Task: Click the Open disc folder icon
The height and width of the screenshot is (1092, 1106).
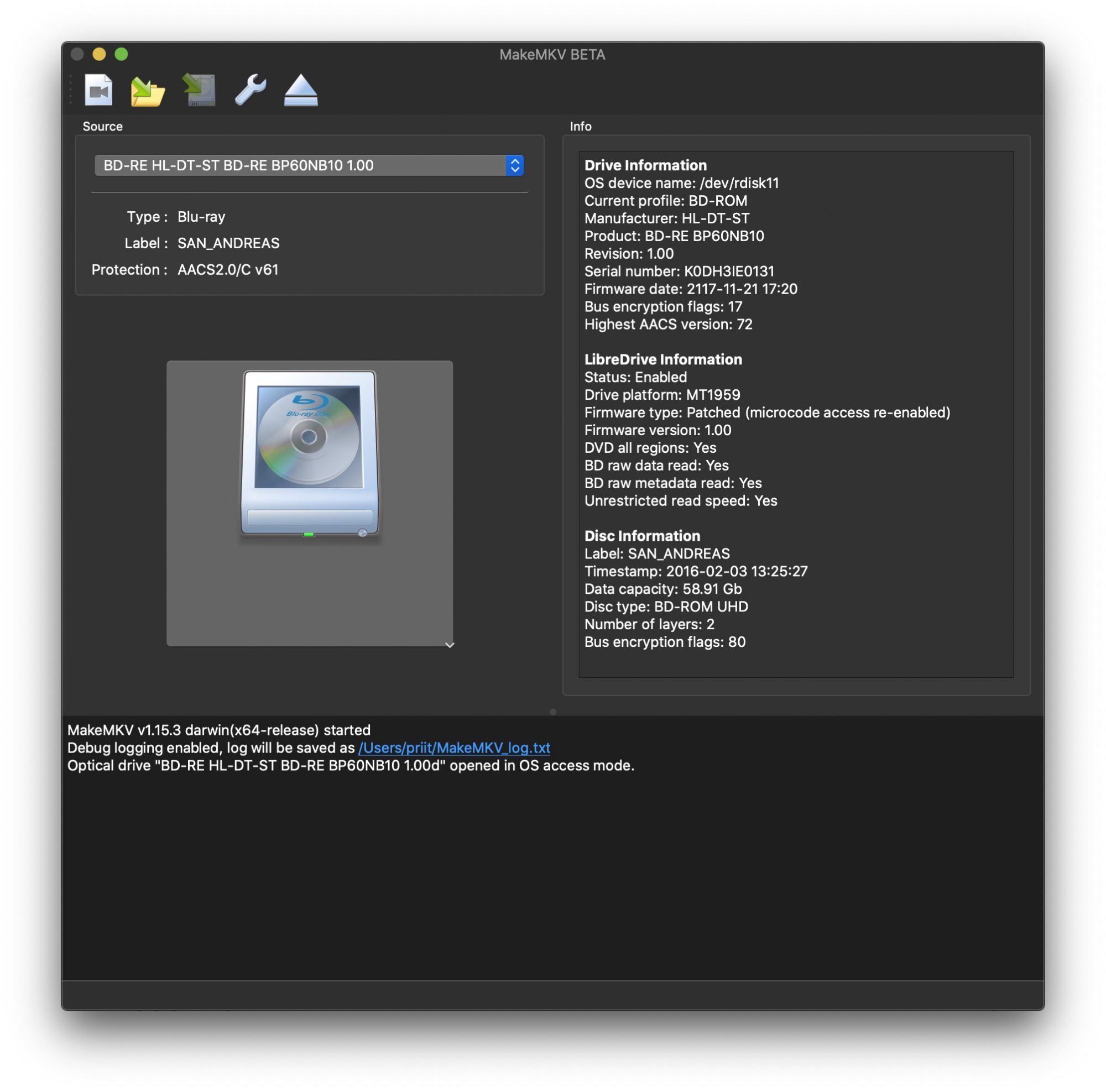Action: click(x=148, y=92)
